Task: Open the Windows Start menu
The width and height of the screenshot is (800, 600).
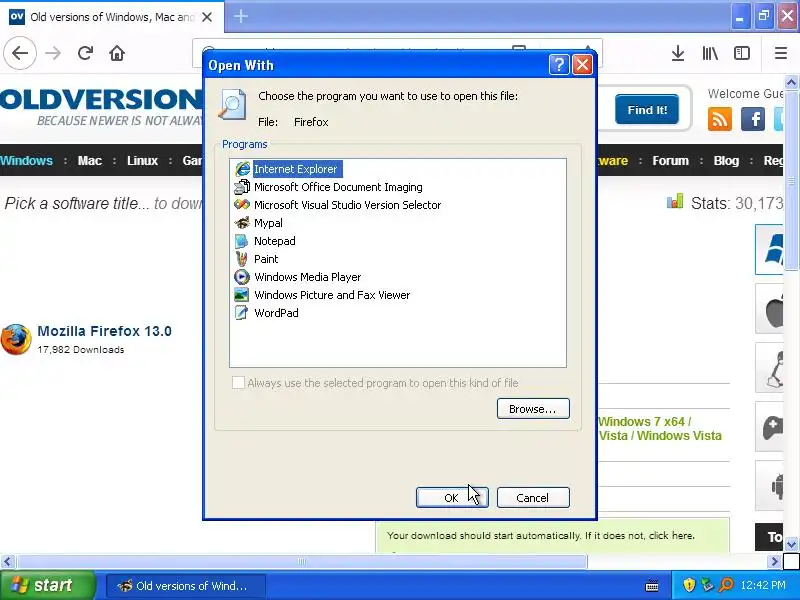Action: coord(47,585)
